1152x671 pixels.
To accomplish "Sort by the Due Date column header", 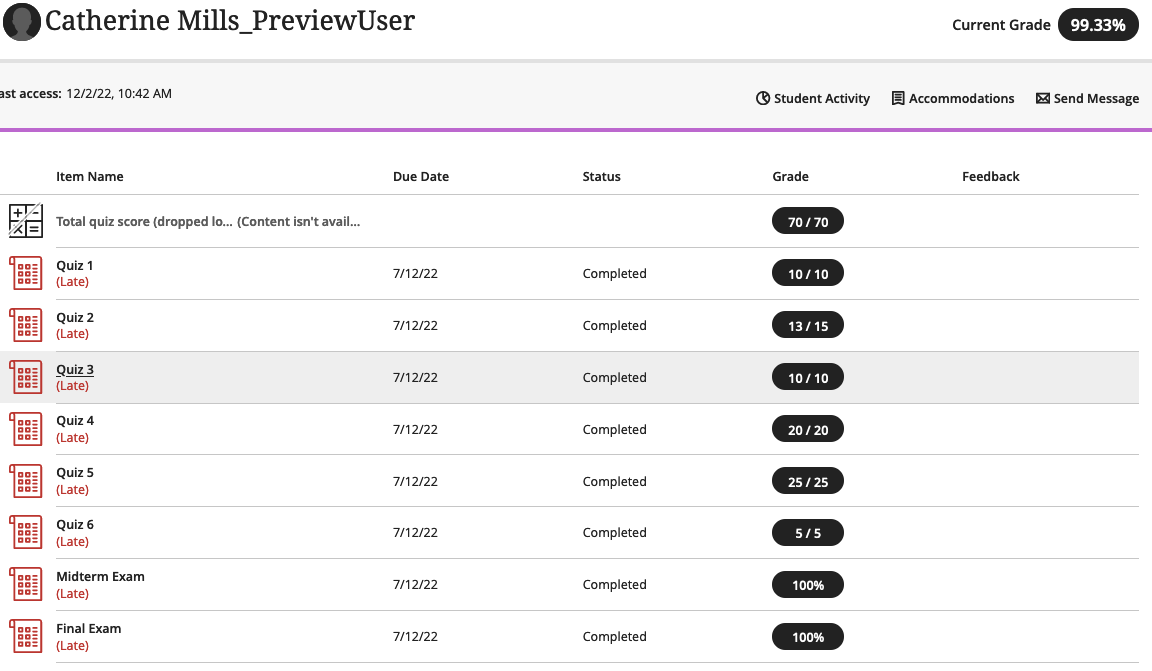I will (421, 176).
